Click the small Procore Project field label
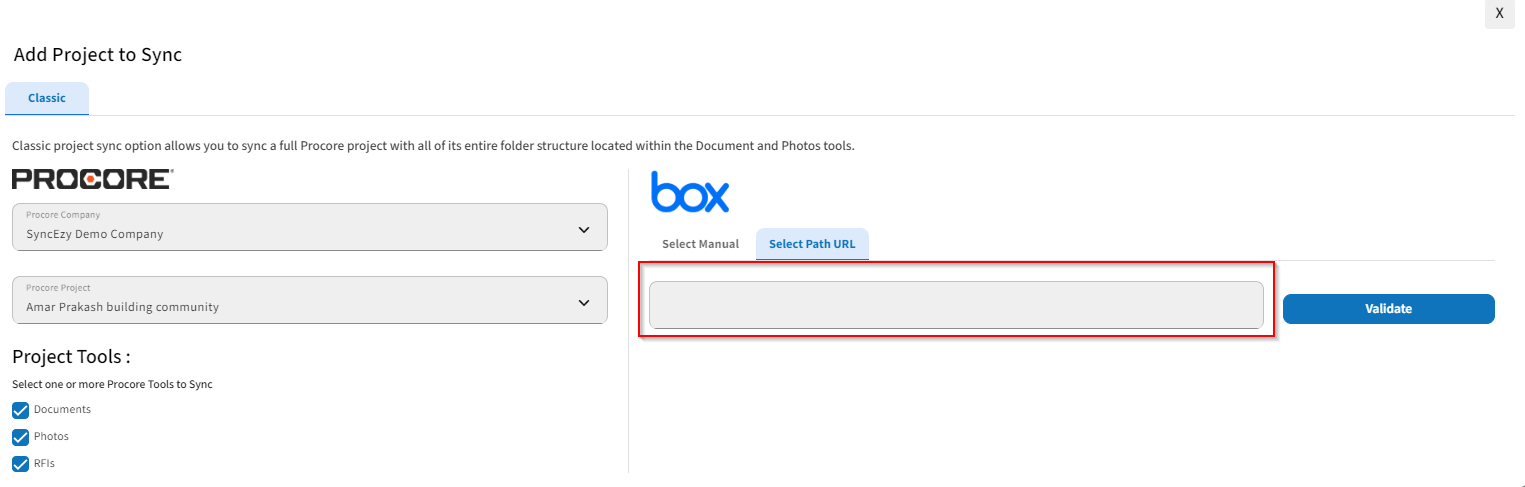This screenshot has height=487, width=1525. tap(58, 288)
